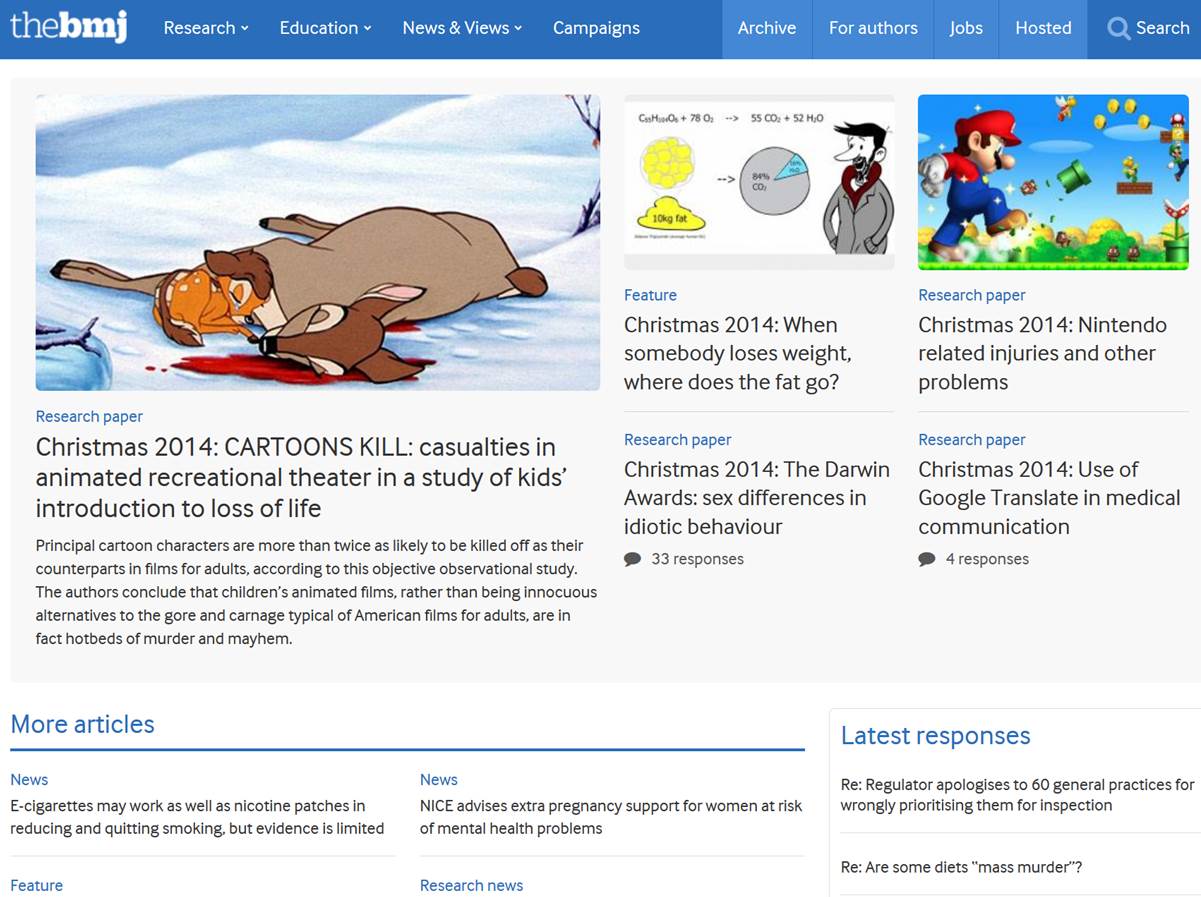Select For authors in the header
The width and height of the screenshot is (1201, 897).
pyautogui.click(x=873, y=28)
